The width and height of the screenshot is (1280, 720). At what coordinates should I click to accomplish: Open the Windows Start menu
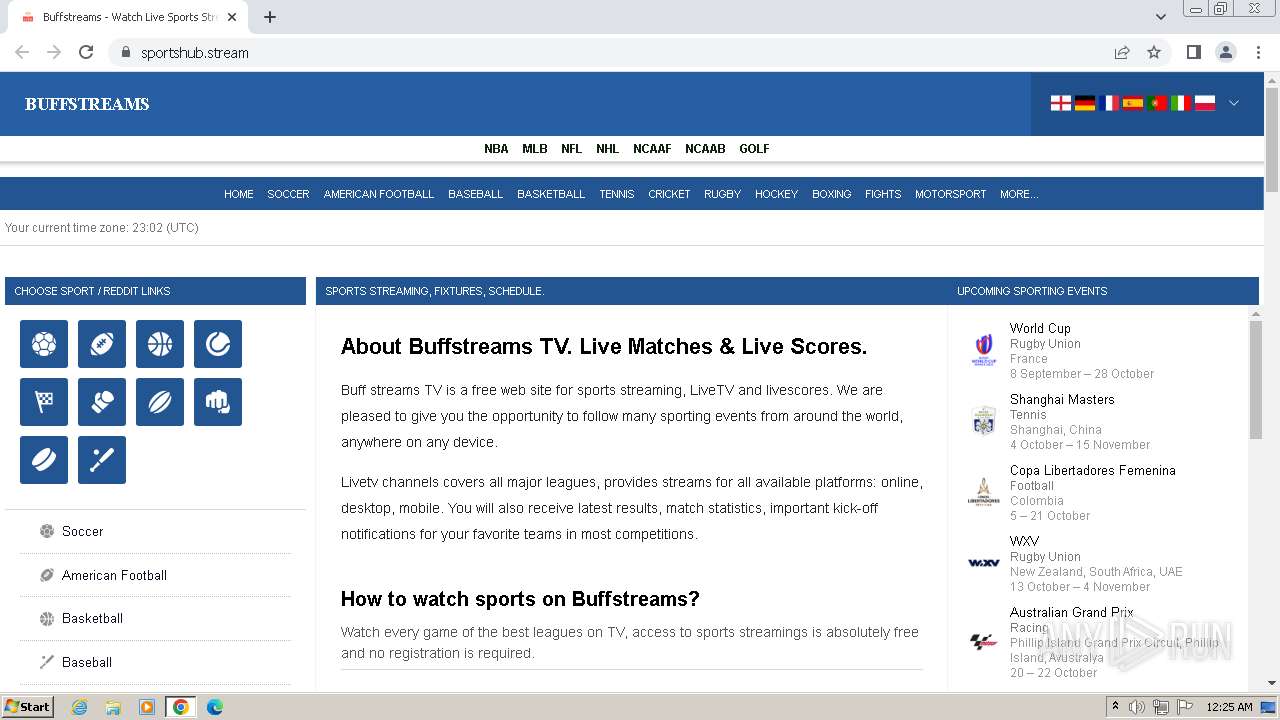click(x=28, y=706)
